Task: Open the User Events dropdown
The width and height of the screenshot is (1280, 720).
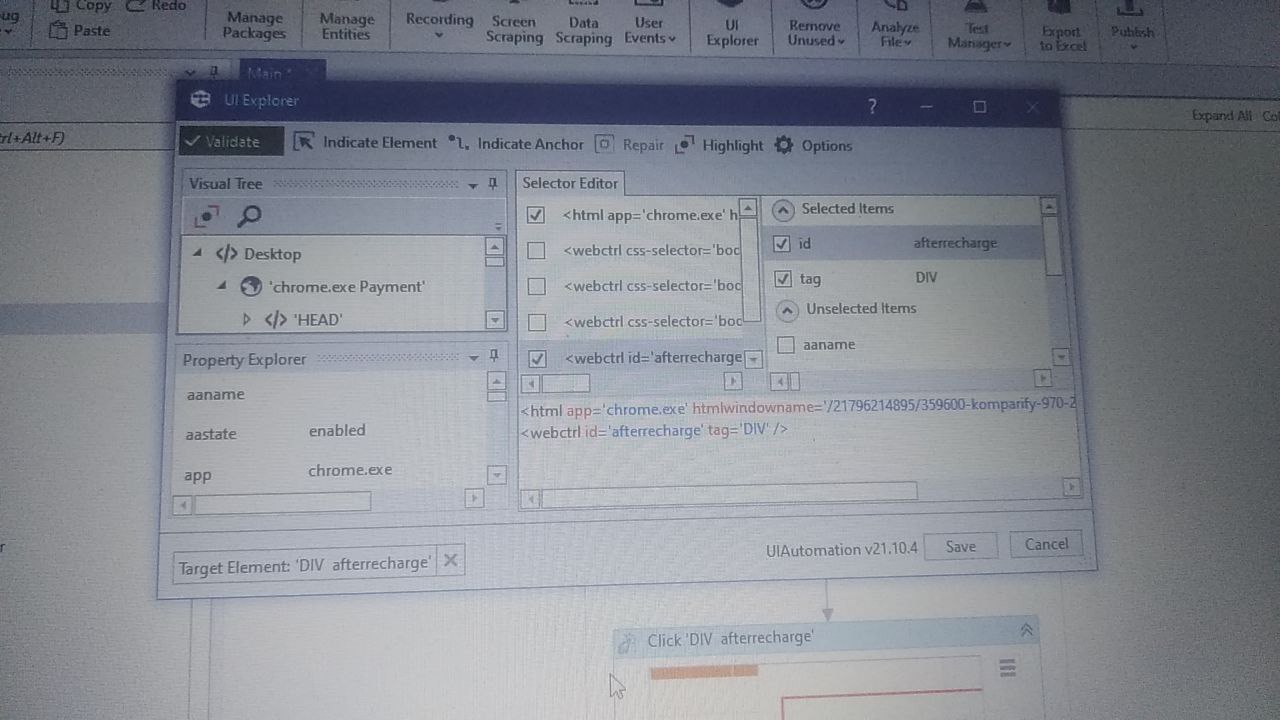Action: (650, 30)
